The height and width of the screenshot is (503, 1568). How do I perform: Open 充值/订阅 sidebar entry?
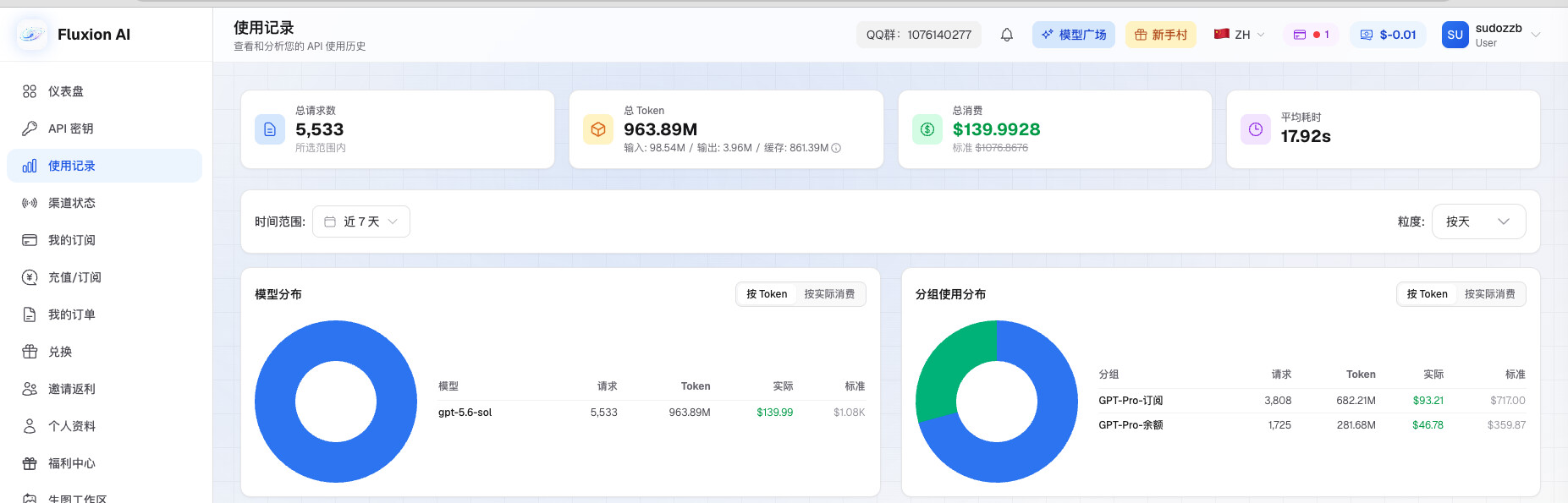[104, 277]
